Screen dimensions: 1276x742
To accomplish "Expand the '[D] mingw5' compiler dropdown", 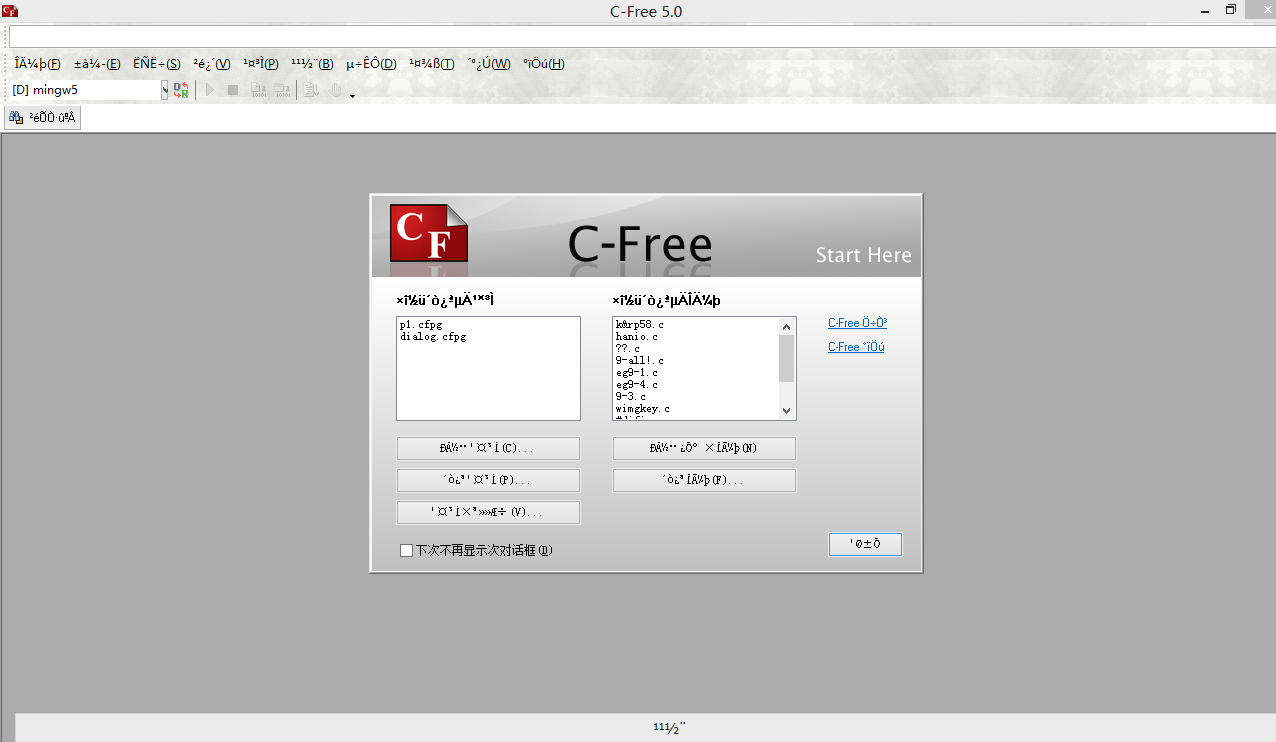I will 164,90.
